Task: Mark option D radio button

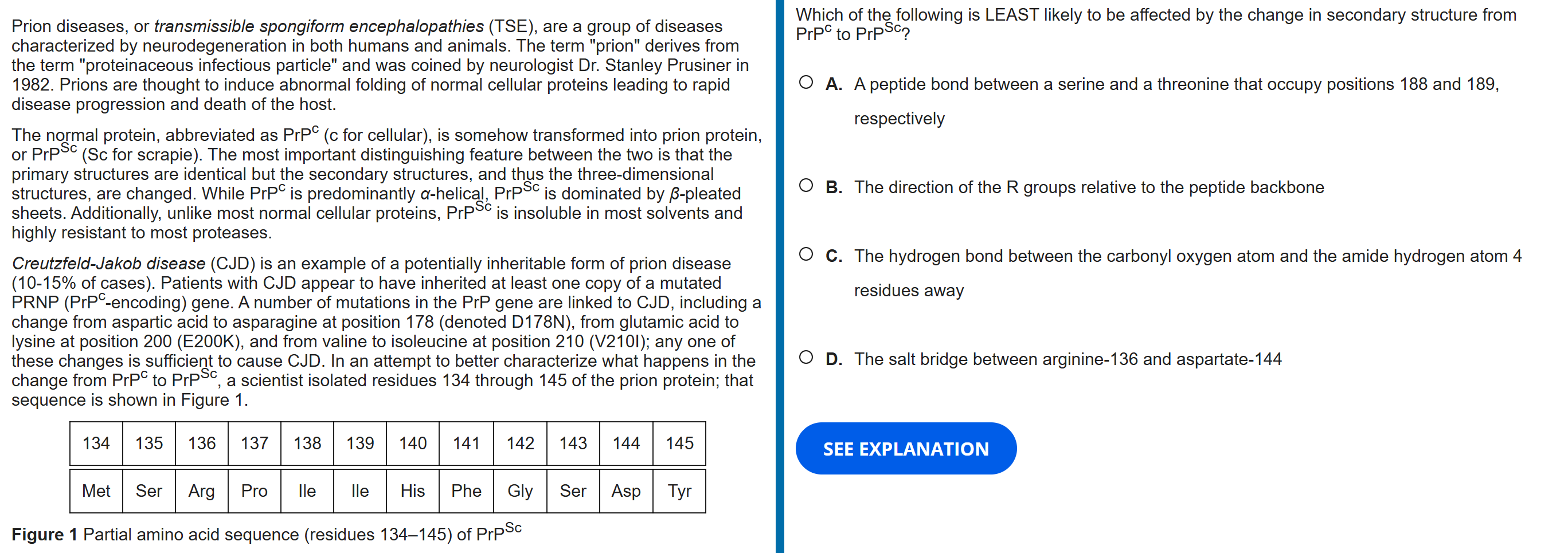Action: (x=806, y=358)
